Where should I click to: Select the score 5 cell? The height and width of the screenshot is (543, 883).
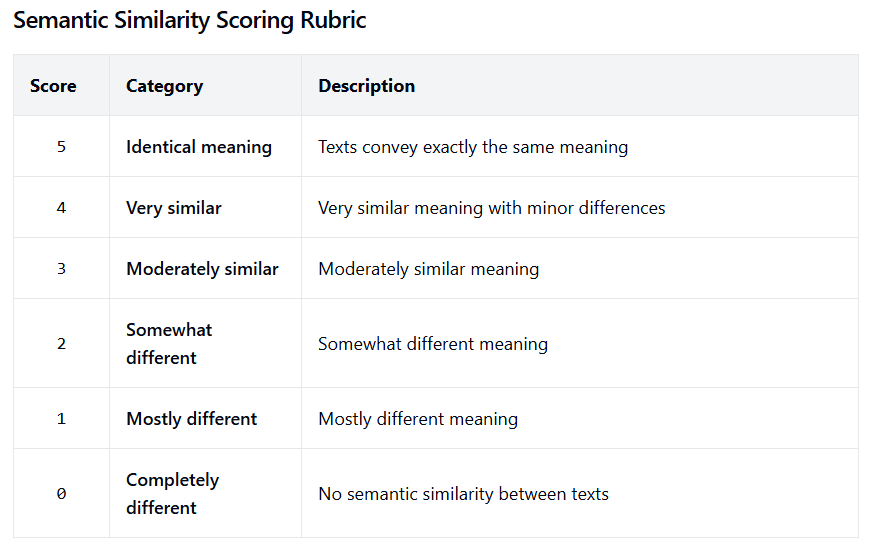pyautogui.click(x=61, y=147)
